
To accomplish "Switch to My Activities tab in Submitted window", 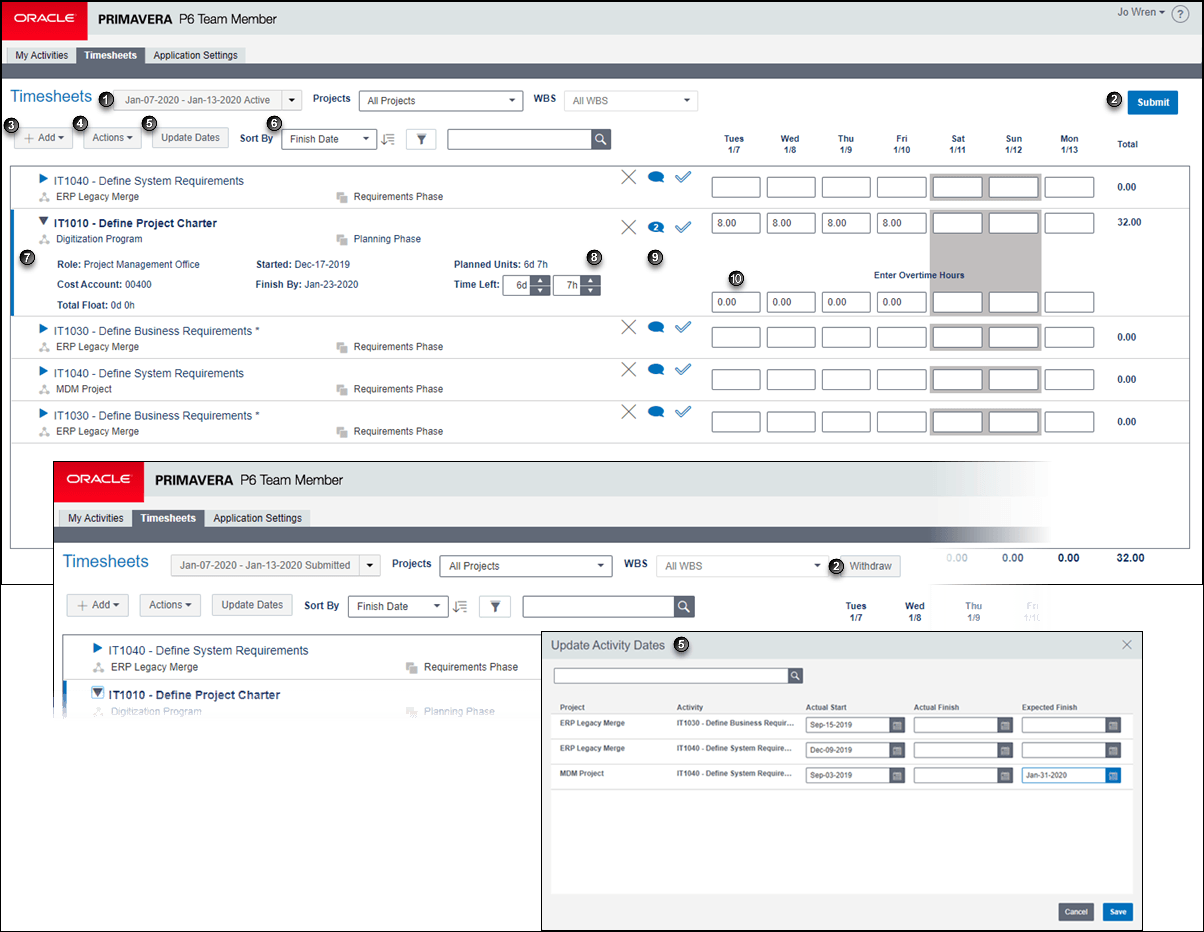I will [x=96, y=518].
